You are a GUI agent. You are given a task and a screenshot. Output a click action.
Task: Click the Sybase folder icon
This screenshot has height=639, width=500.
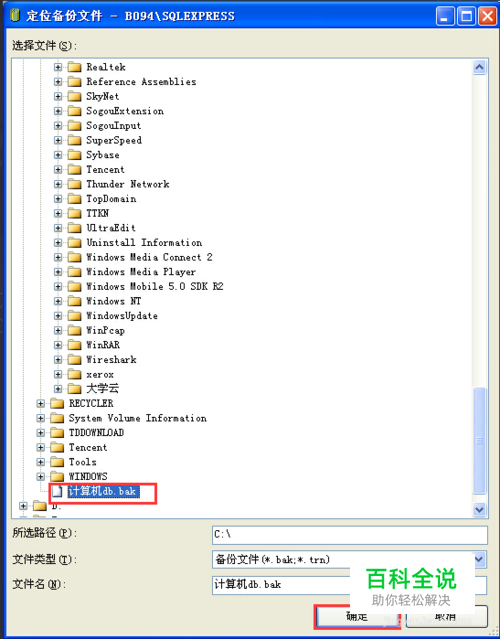[x=74, y=155]
